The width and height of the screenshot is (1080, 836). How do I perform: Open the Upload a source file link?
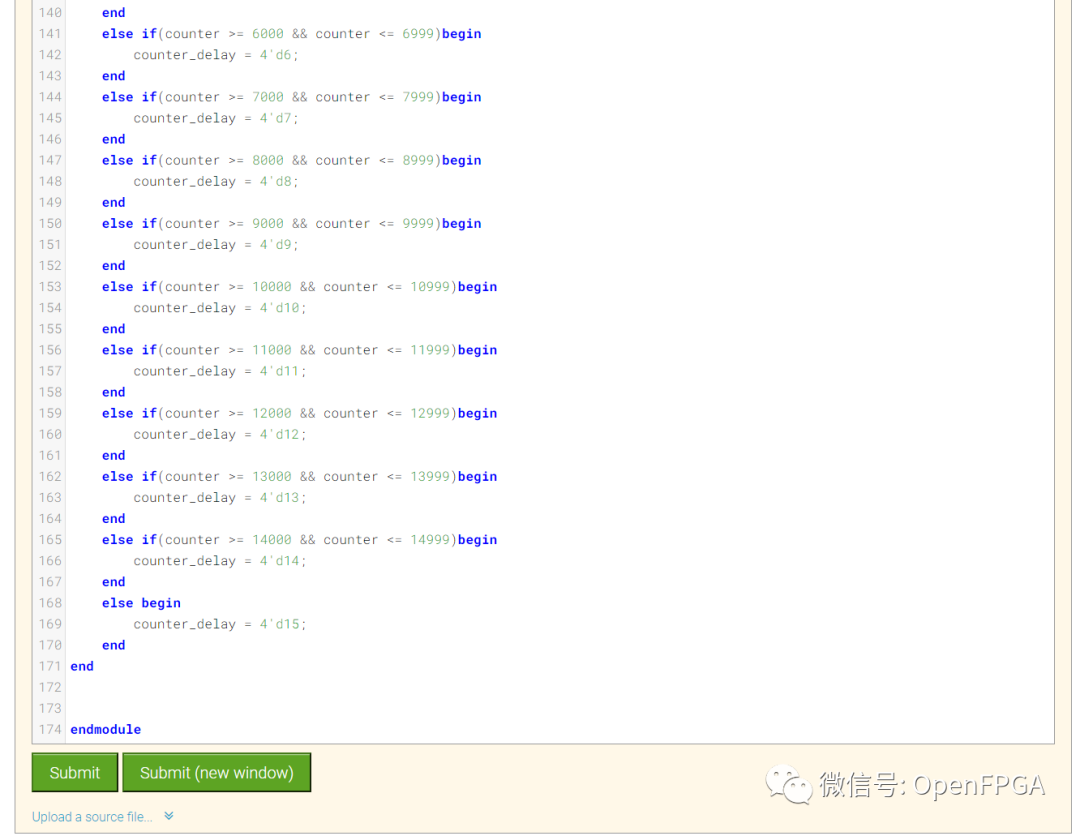pos(92,816)
